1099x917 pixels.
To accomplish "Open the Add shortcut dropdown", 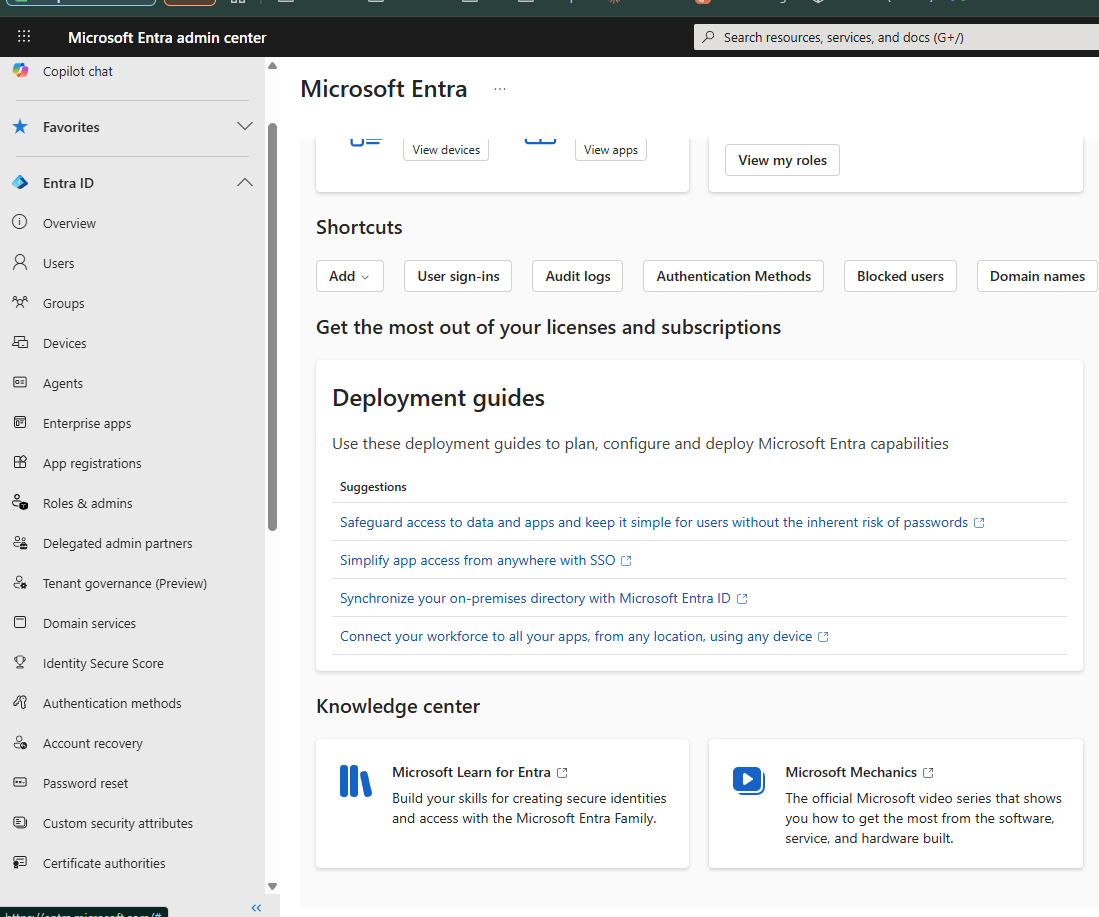I will tap(350, 276).
